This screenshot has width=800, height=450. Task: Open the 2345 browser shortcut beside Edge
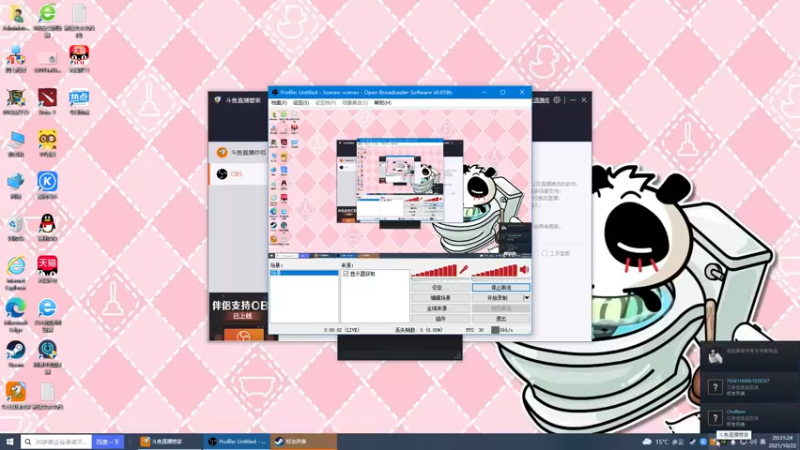[x=47, y=315]
